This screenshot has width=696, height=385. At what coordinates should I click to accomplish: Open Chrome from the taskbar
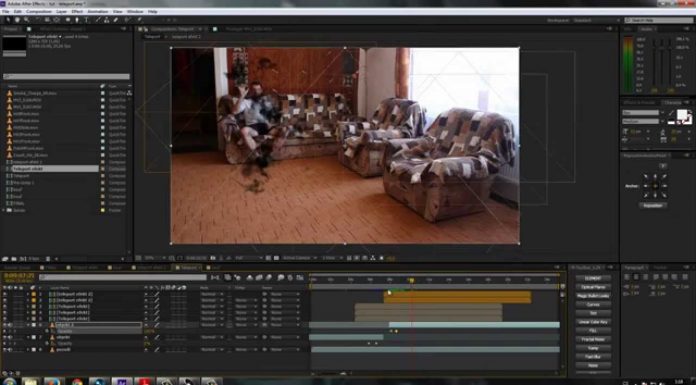pos(77,381)
